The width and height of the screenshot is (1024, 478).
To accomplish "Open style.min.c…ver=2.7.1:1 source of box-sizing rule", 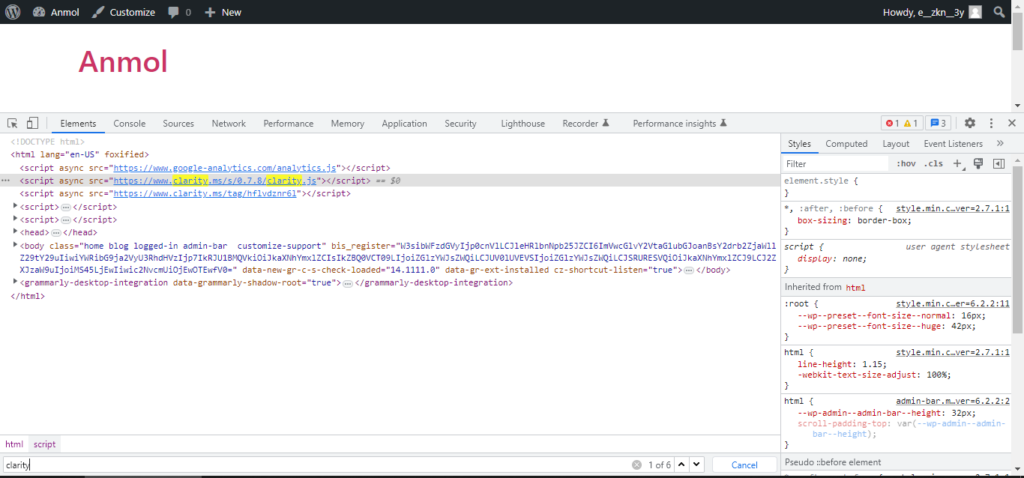I will [952, 208].
